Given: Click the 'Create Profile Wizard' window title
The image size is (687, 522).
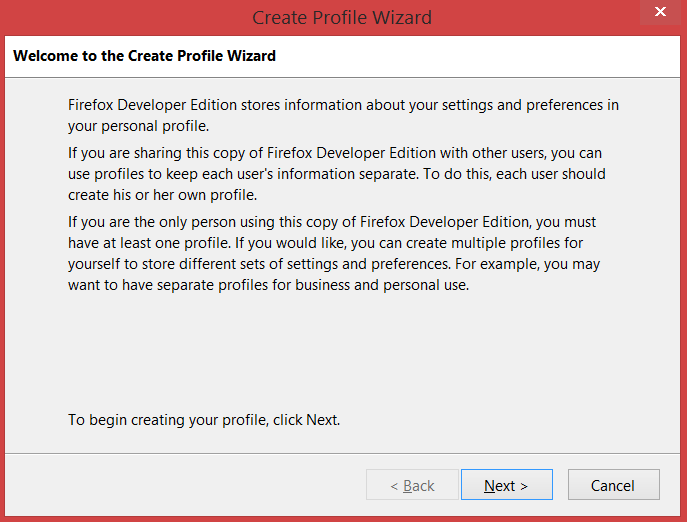Looking at the screenshot, I should pyautogui.click(x=342, y=18).
